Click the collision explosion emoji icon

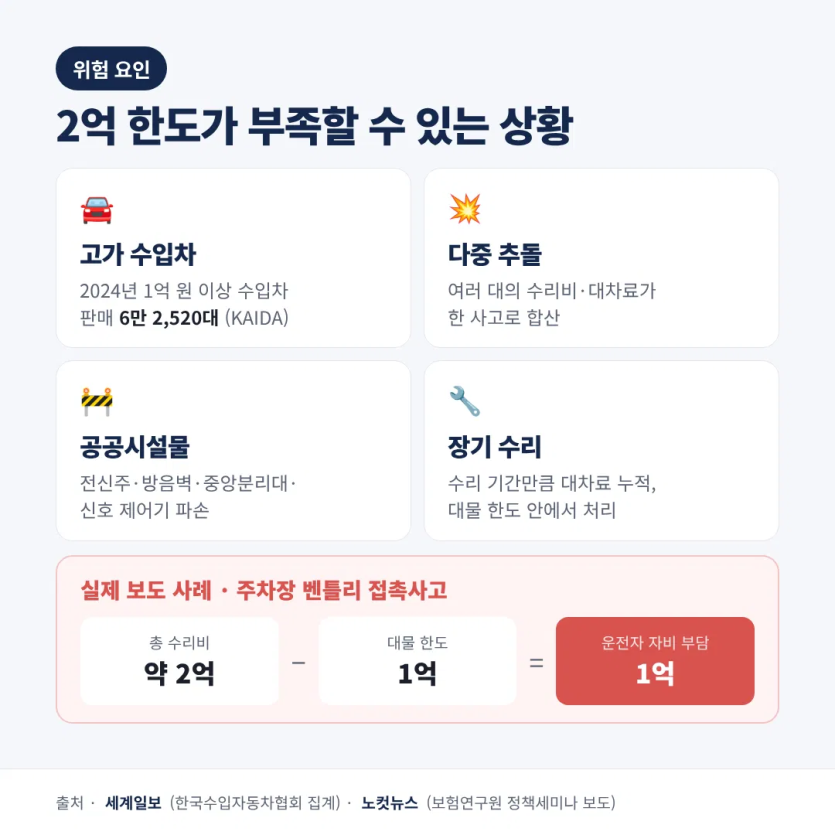click(x=465, y=209)
